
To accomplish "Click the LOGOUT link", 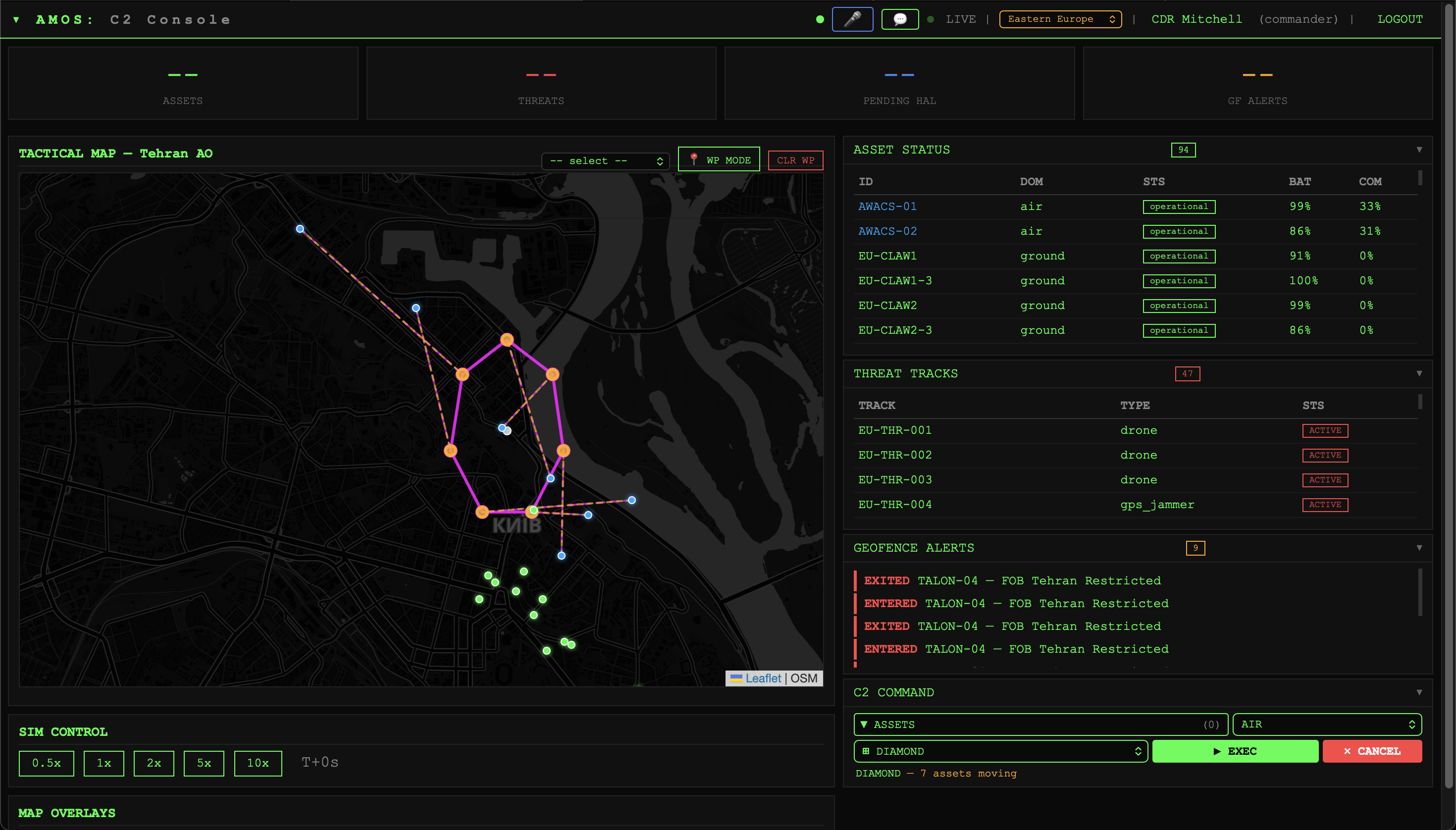I will 1400,19.
